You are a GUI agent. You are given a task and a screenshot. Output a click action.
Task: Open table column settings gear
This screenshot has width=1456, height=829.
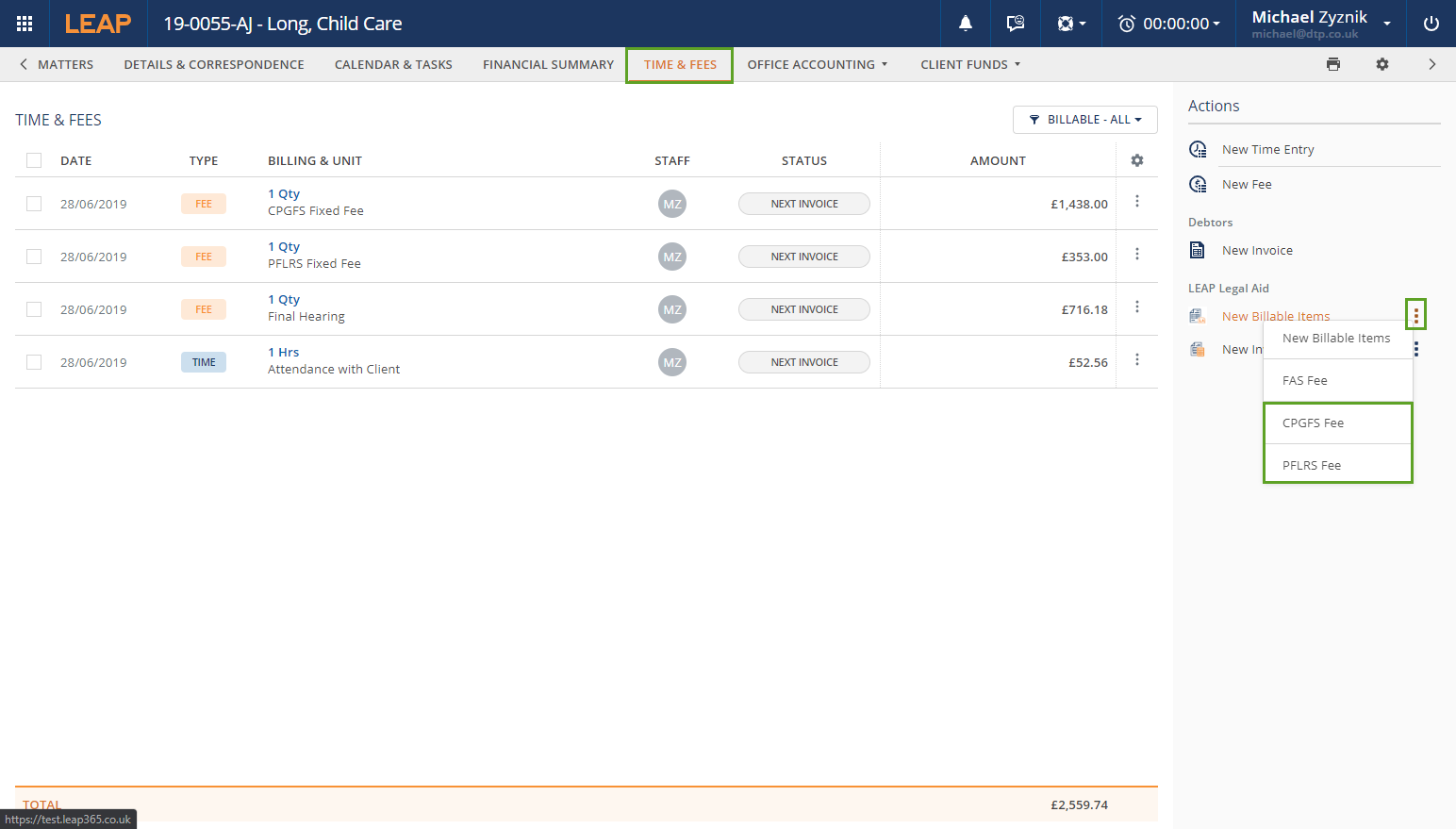point(1137,160)
